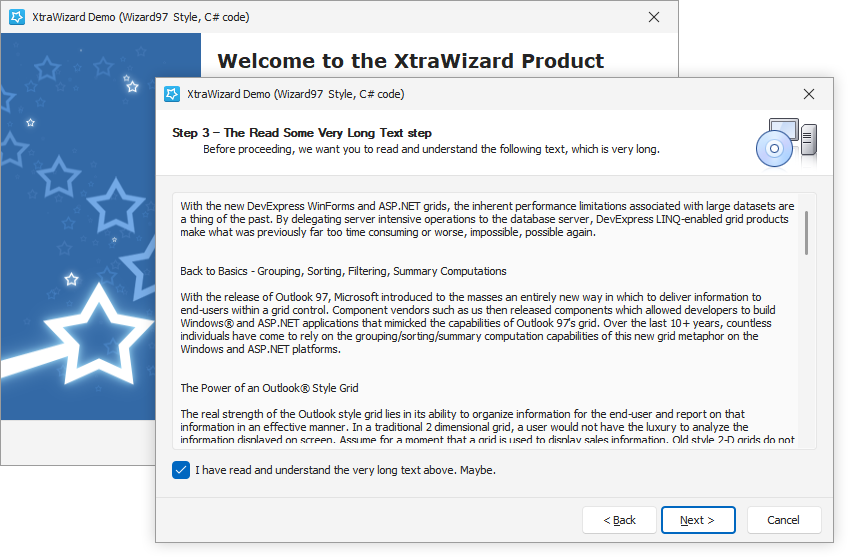
Task: Click 'Before proceeding, we want you to read' subtitle
Action: [x=431, y=149]
